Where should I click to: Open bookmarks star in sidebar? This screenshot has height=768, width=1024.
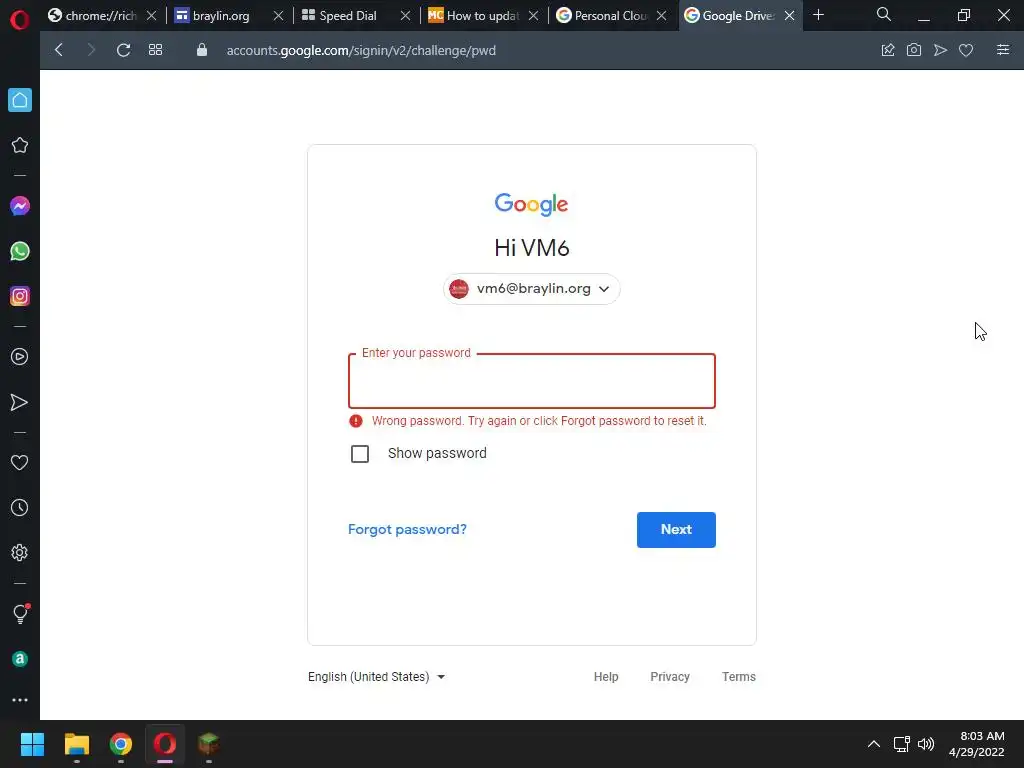pyautogui.click(x=20, y=145)
